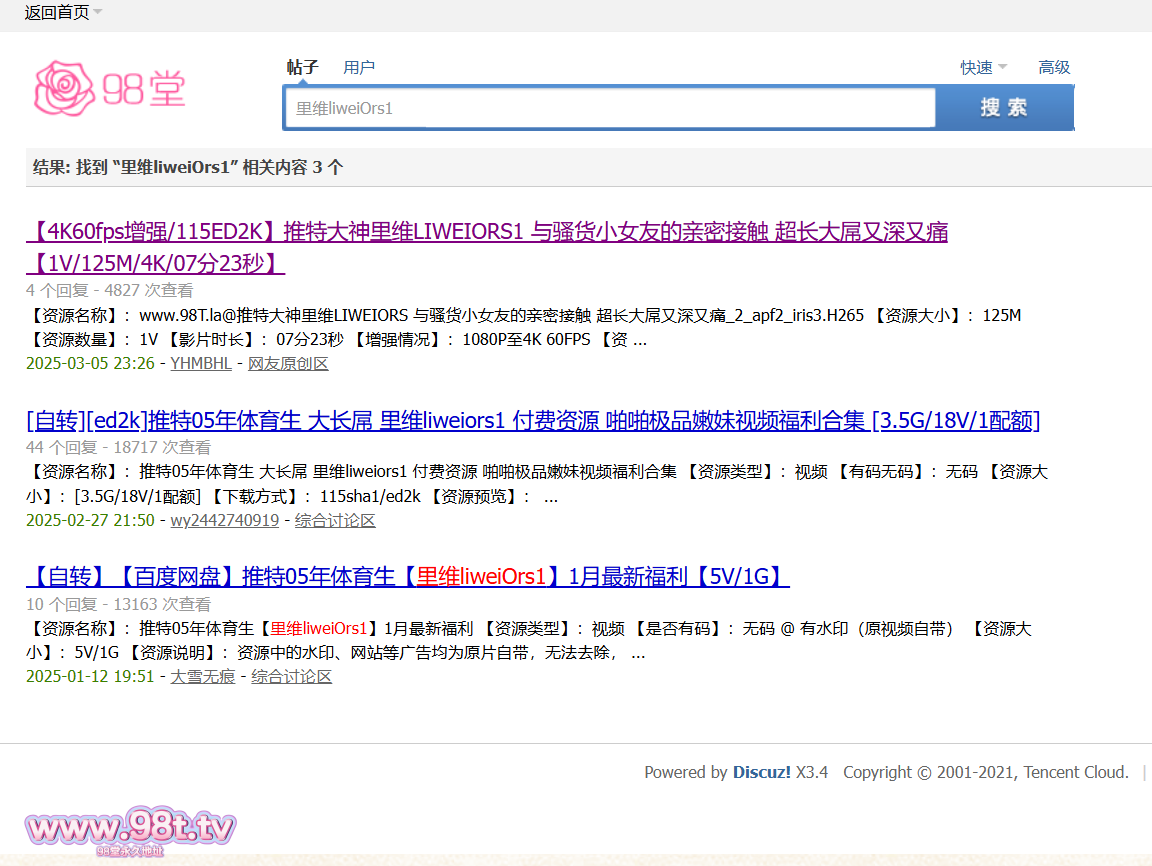The height and width of the screenshot is (866, 1152).
Task: Switch to the 用户 search tab
Action: (x=359, y=67)
